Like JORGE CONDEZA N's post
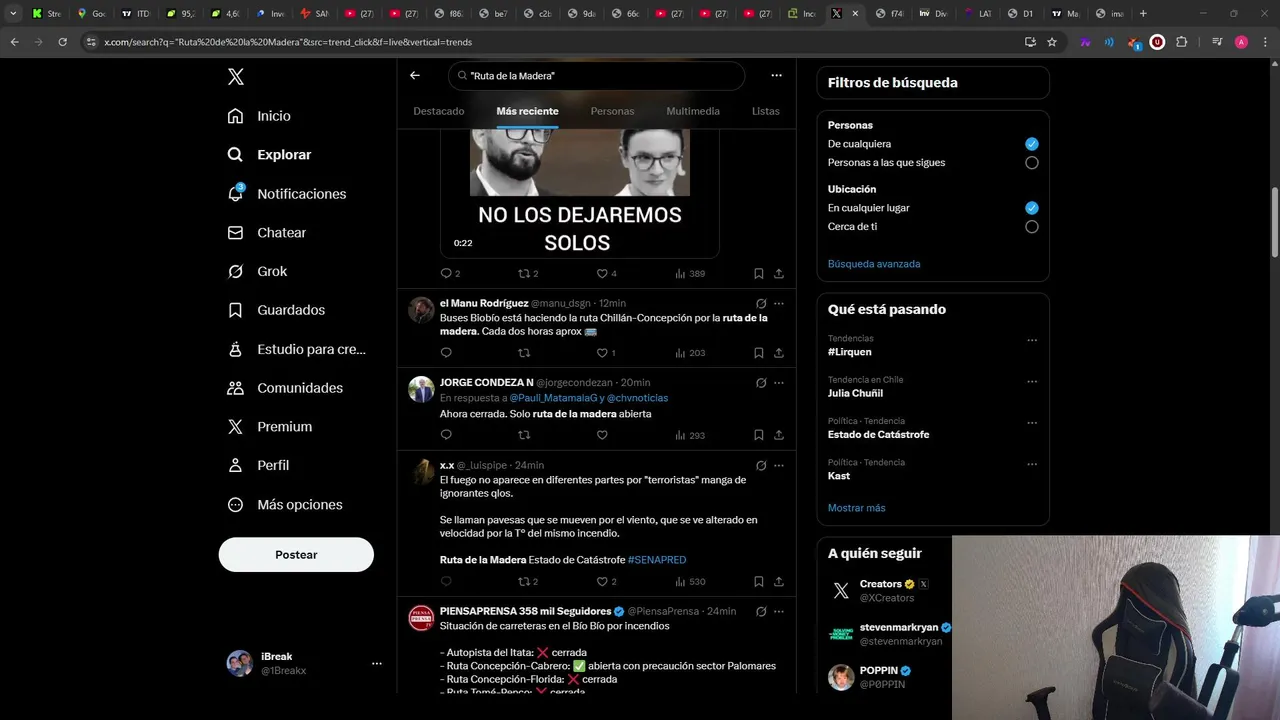 click(602, 435)
